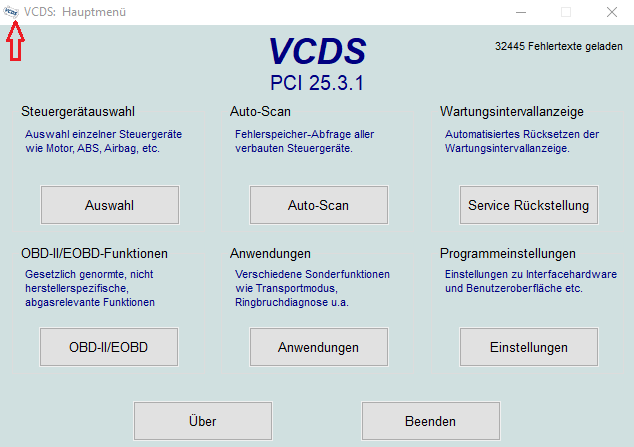This screenshot has height=447, width=634.
Task: Click 'Gesetzlich genormte, nicht' description text
Action: coord(89,274)
